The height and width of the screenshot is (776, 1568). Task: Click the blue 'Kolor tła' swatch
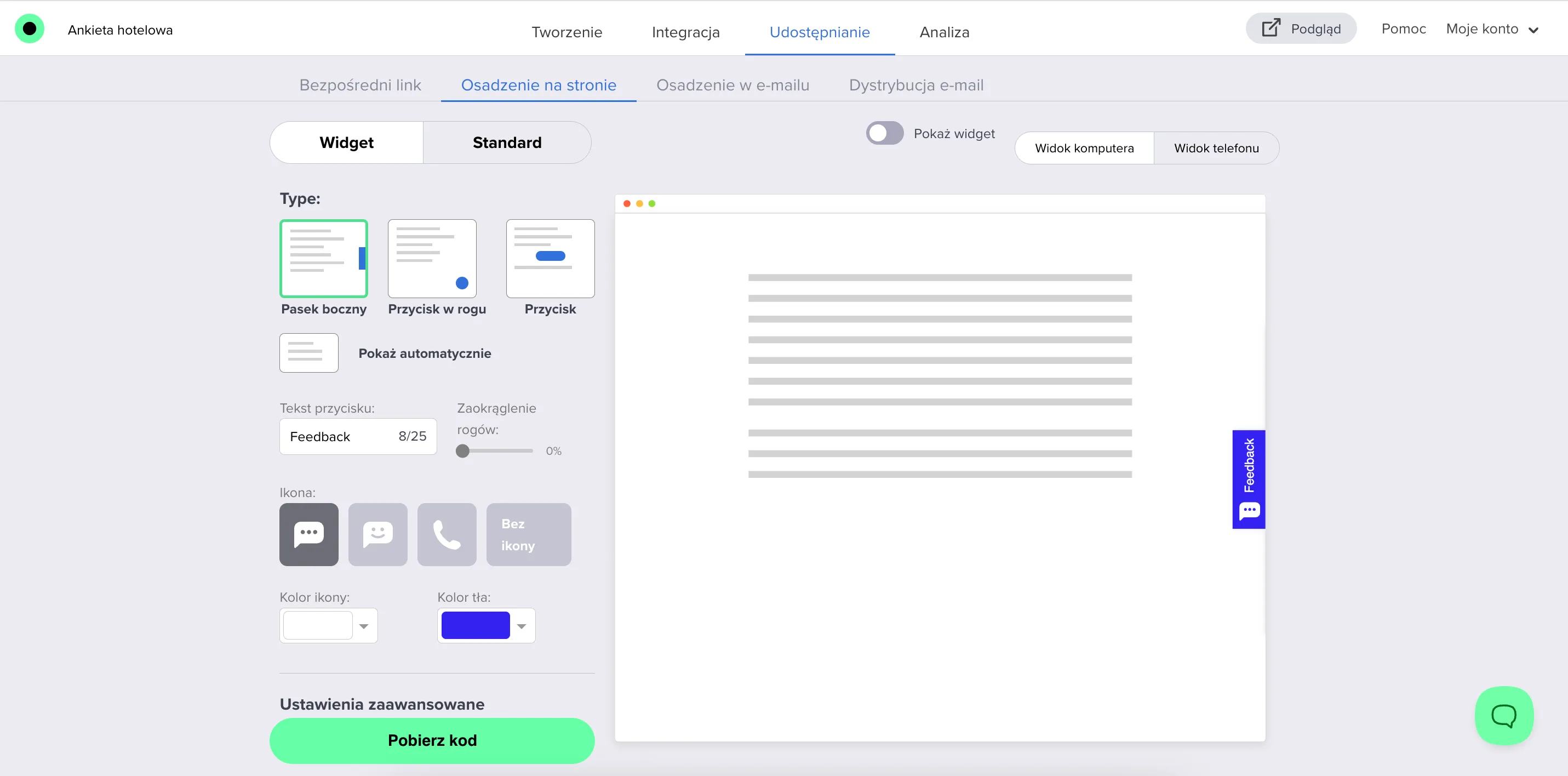[x=476, y=625]
